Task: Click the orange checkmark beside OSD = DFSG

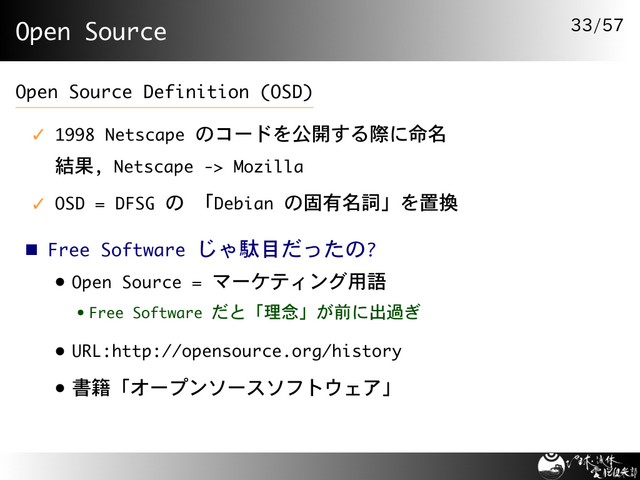Action: (x=37, y=204)
